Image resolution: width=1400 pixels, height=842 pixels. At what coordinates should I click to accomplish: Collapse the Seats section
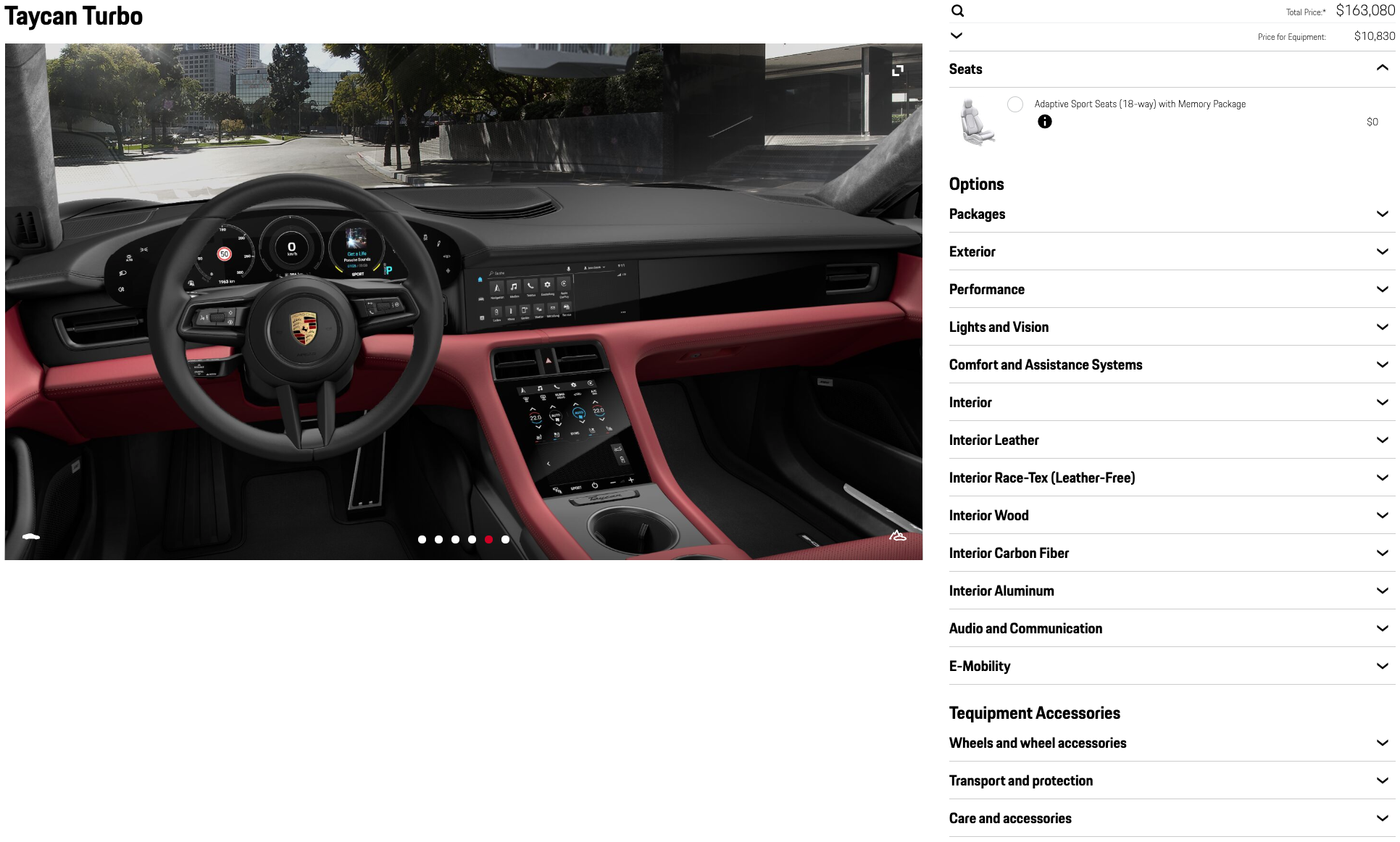pos(1382,67)
